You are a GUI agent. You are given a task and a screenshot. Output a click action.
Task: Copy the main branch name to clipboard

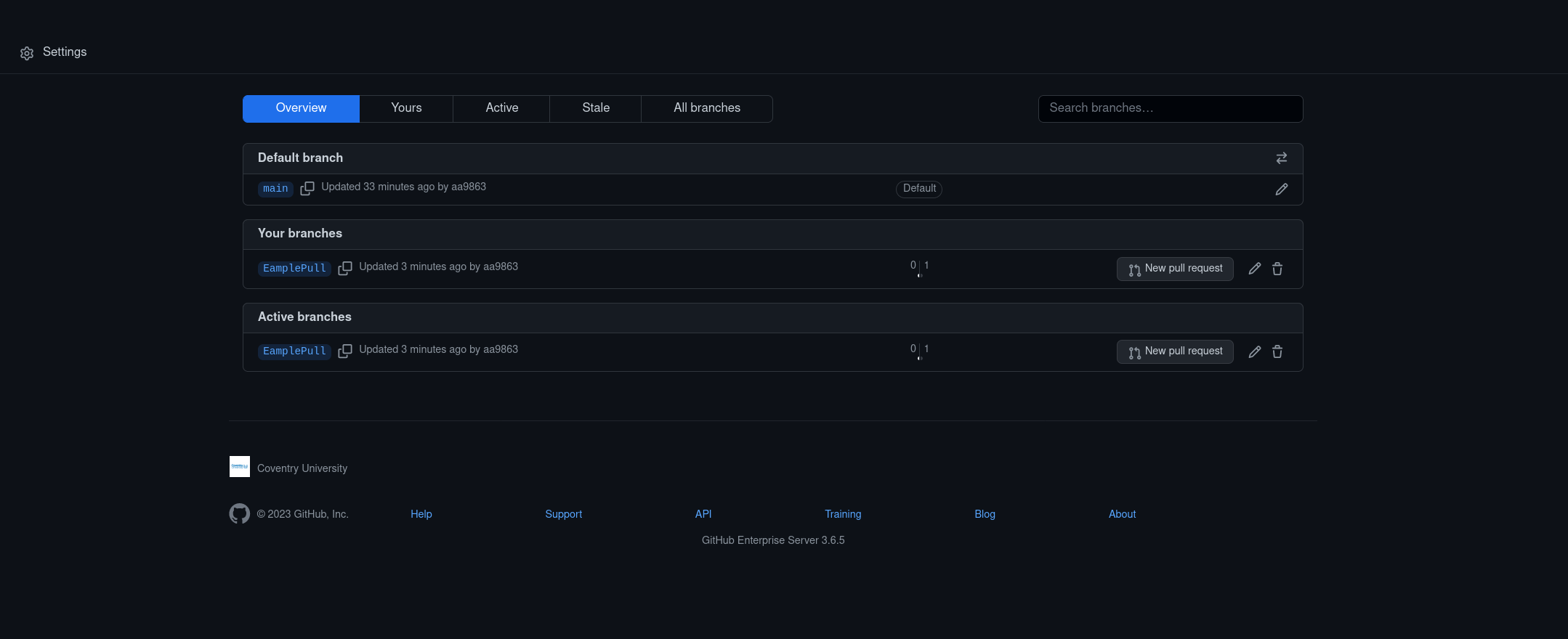point(307,188)
